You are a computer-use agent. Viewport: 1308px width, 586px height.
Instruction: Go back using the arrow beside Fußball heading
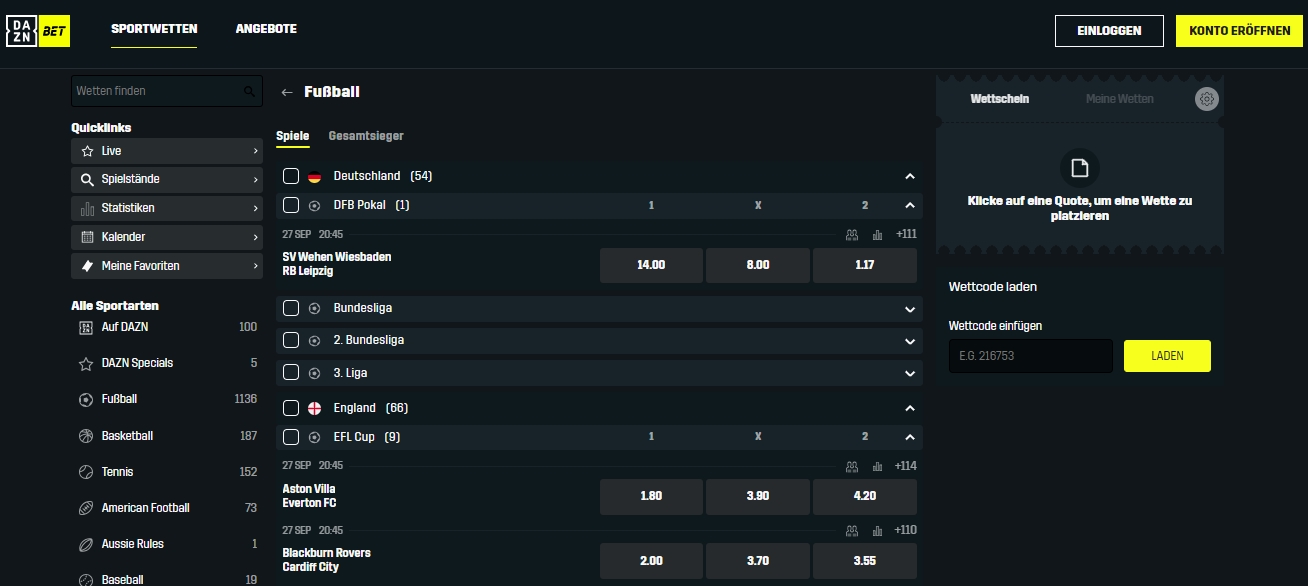click(x=287, y=92)
